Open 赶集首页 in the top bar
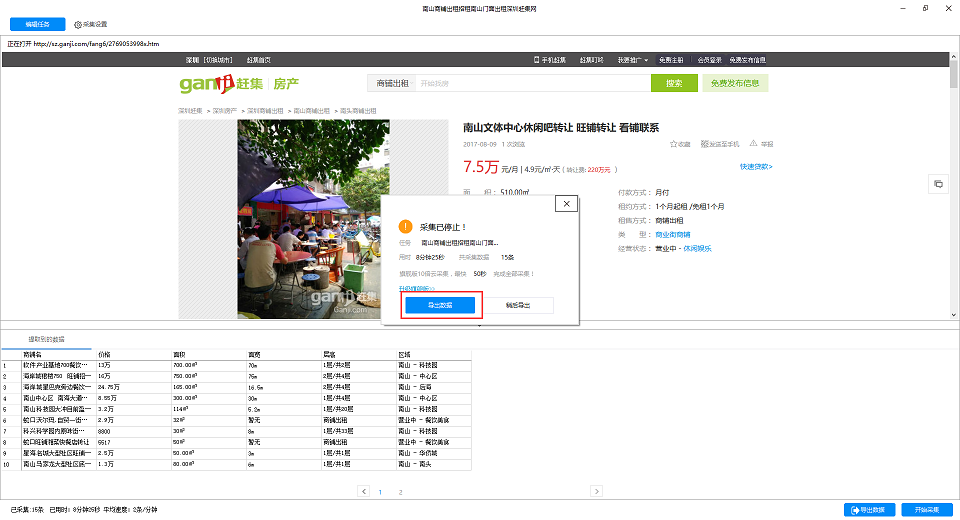This screenshot has width=960, height=520. (x=258, y=60)
